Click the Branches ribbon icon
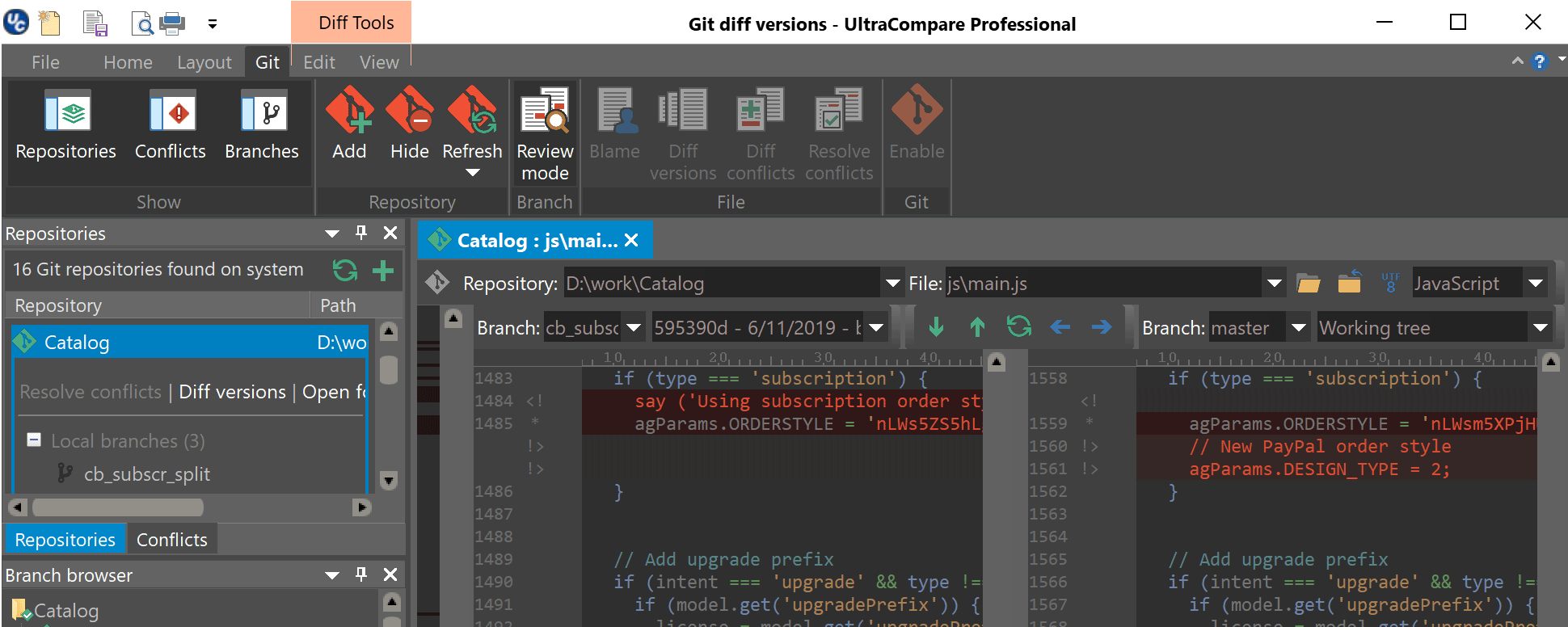The width and height of the screenshot is (1568, 627). pos(262,125)
